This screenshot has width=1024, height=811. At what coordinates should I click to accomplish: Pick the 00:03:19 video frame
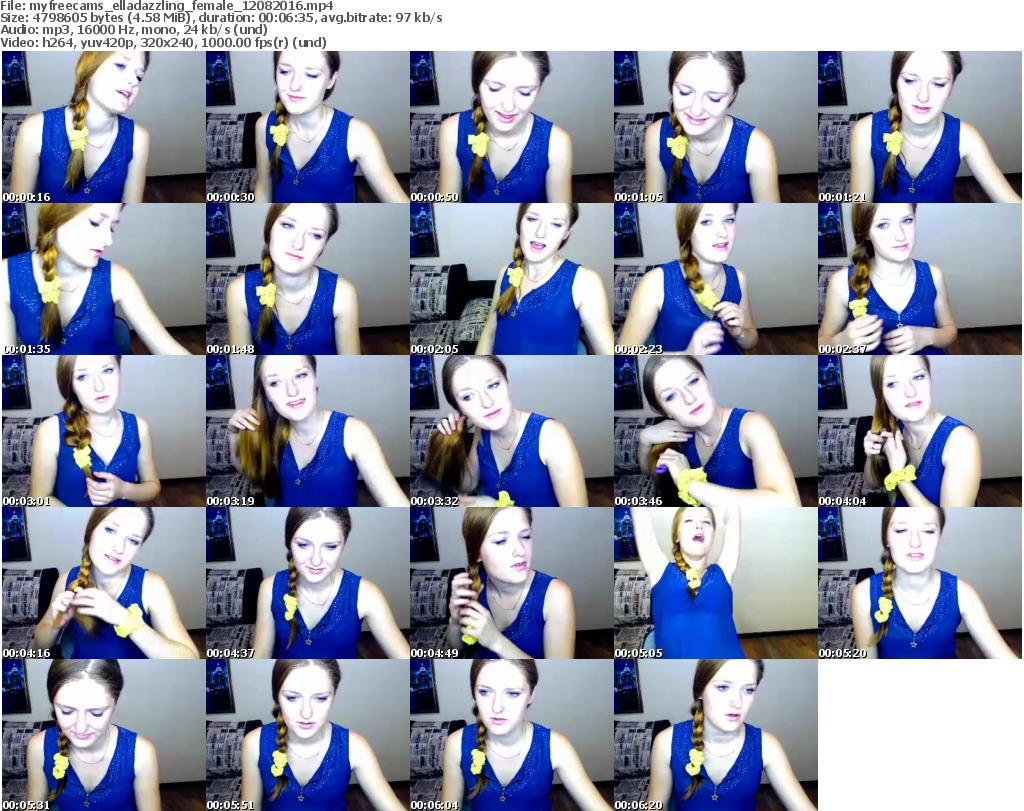pos(308,431)
